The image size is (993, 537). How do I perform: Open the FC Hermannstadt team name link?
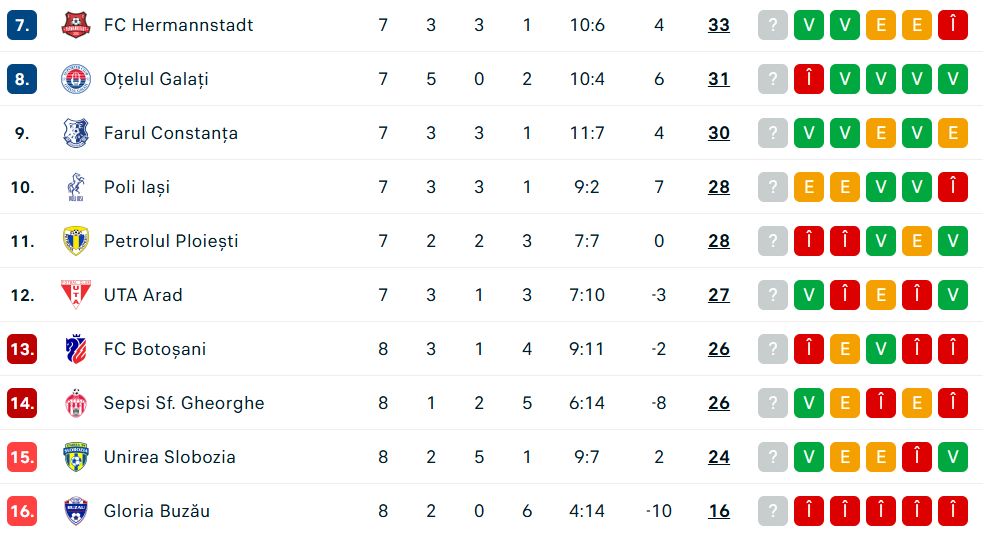[x=178, y=25]
